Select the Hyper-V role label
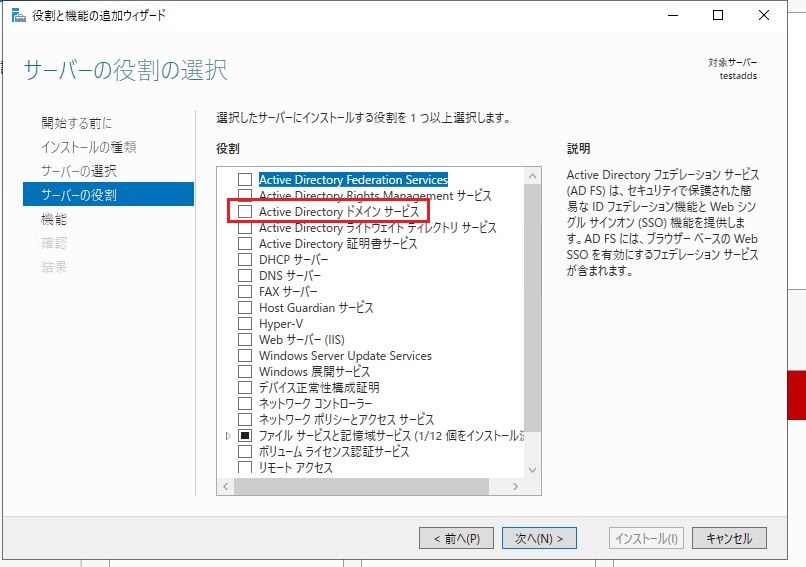 [281, 323]
